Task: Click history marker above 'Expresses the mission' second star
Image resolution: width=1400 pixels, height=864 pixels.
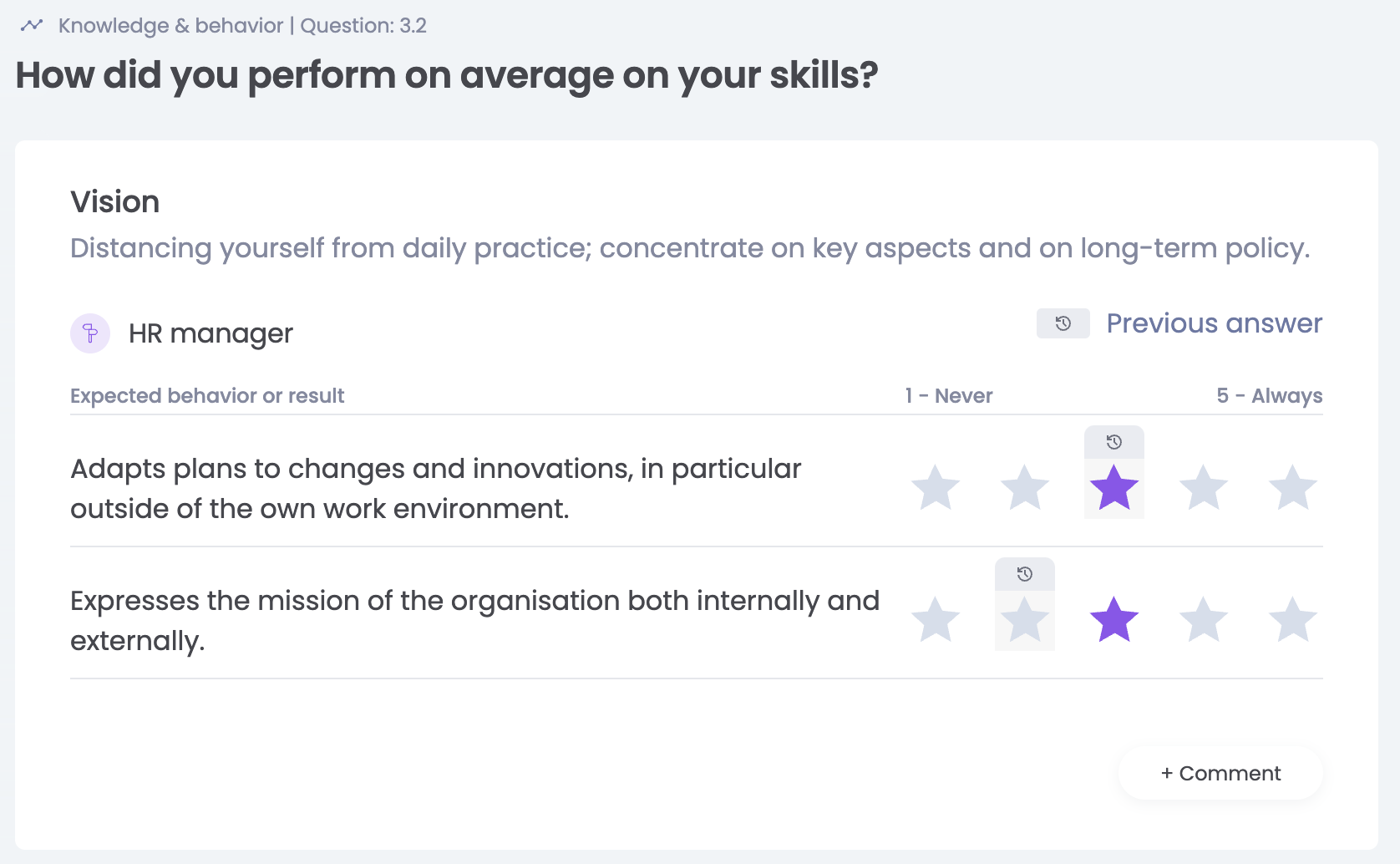Action: pos(1024,574)
